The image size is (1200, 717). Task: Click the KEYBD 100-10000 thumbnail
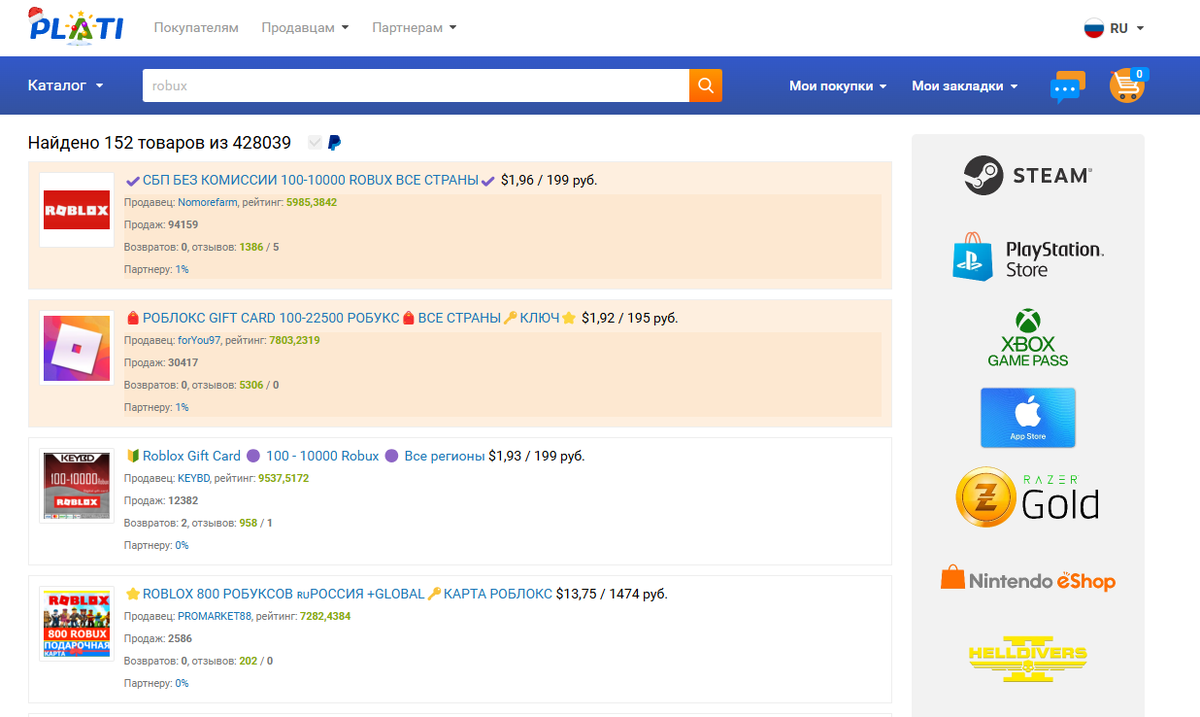(x=77, y=486)
